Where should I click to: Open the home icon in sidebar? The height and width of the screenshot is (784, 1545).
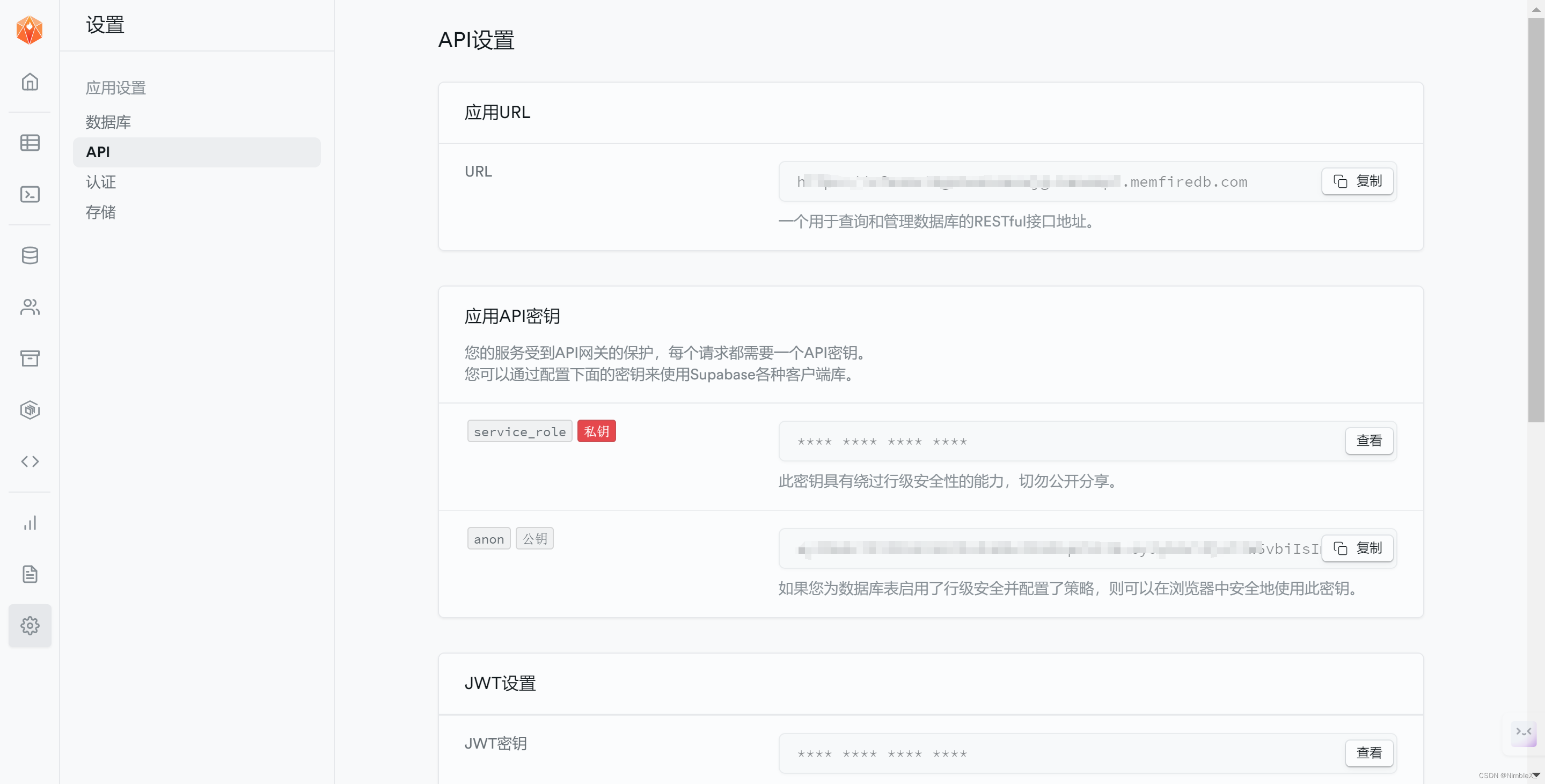click(x=30, y=82)
